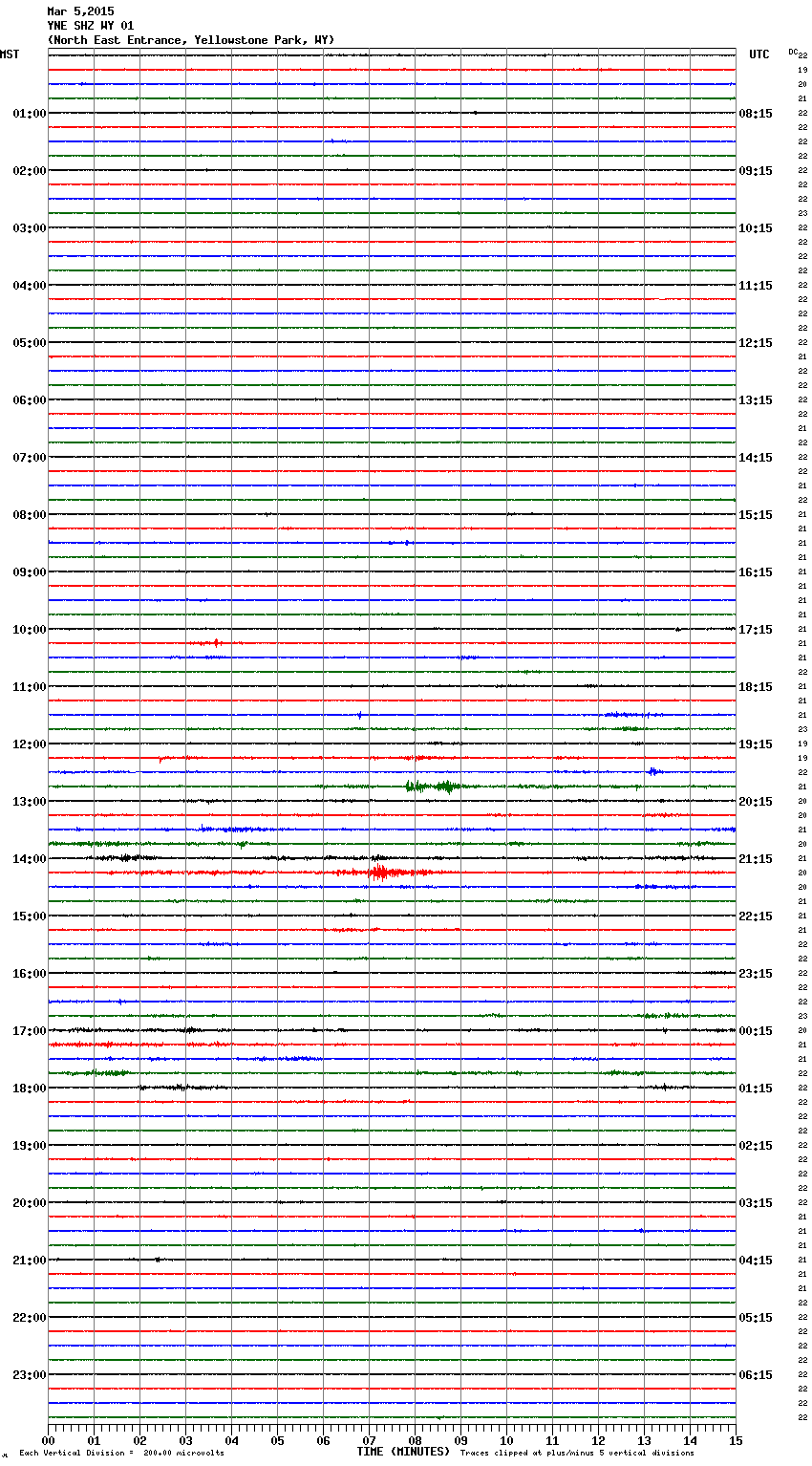Select the "22:00" MST time label
This screenshot has width=812, height=1466.
[30, 1318]
